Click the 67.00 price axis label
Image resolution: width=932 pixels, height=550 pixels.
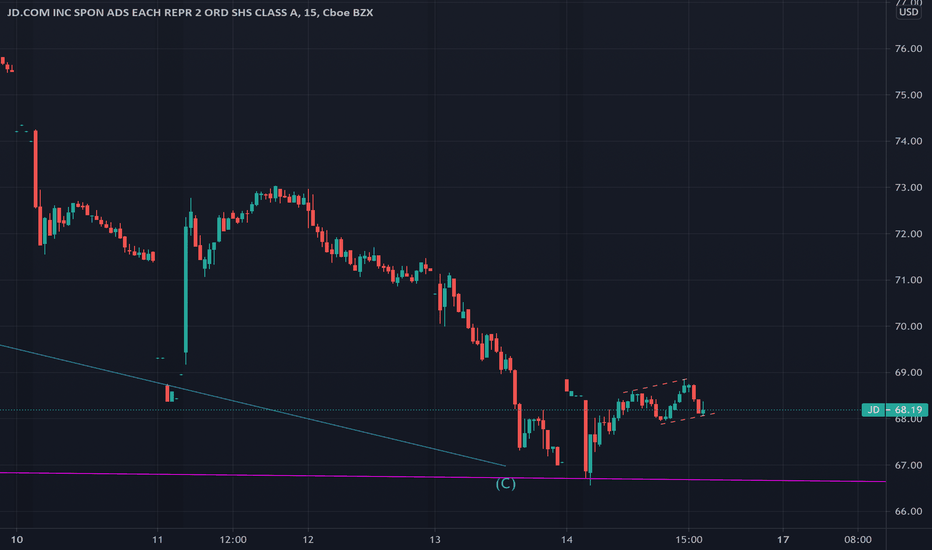point(908,466)
